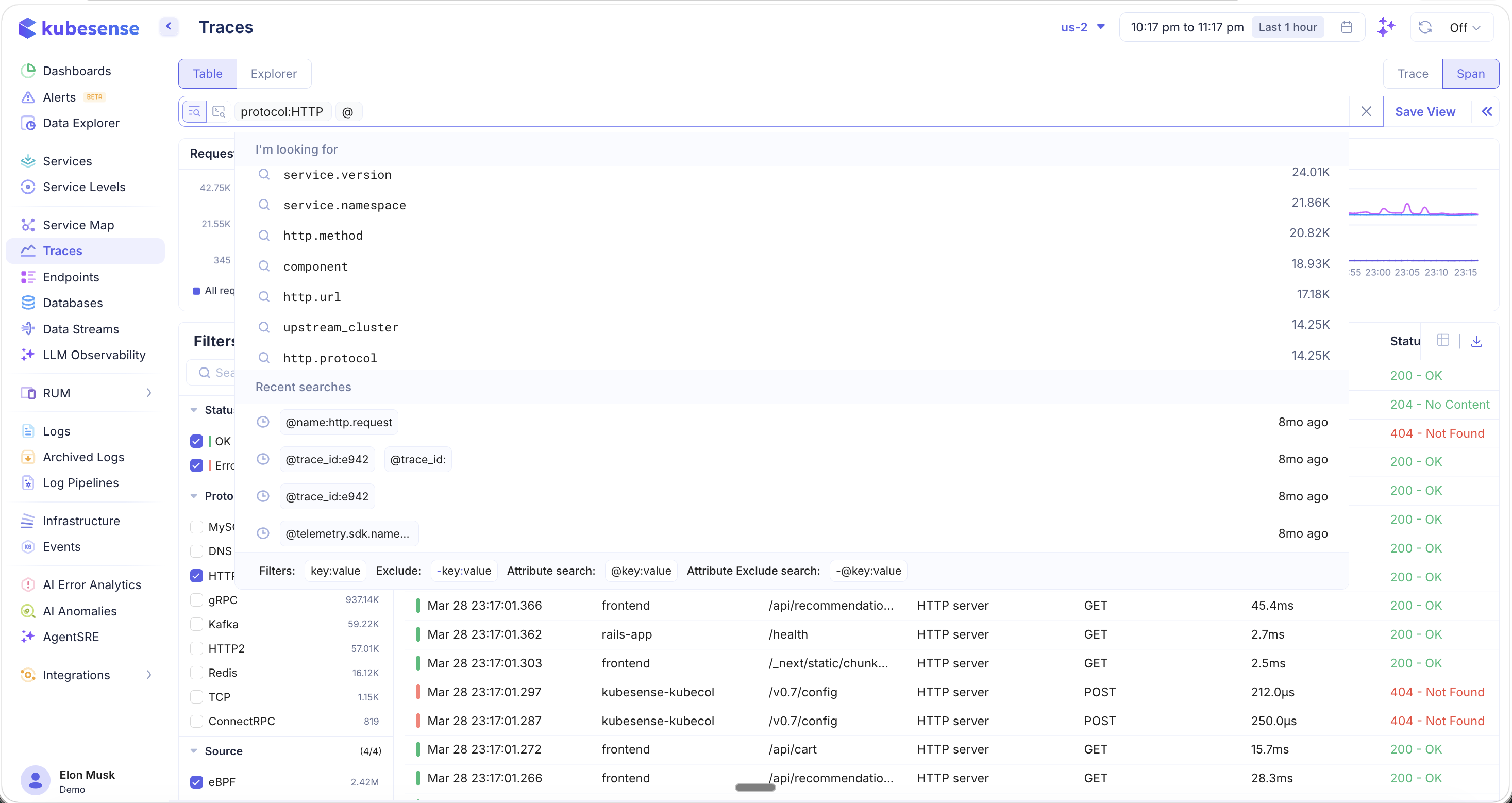Image resolution: width=1512 pixels, height=803 pixels.
Task: Click the image search icon in the search bar
Action: tap(219, 111)
